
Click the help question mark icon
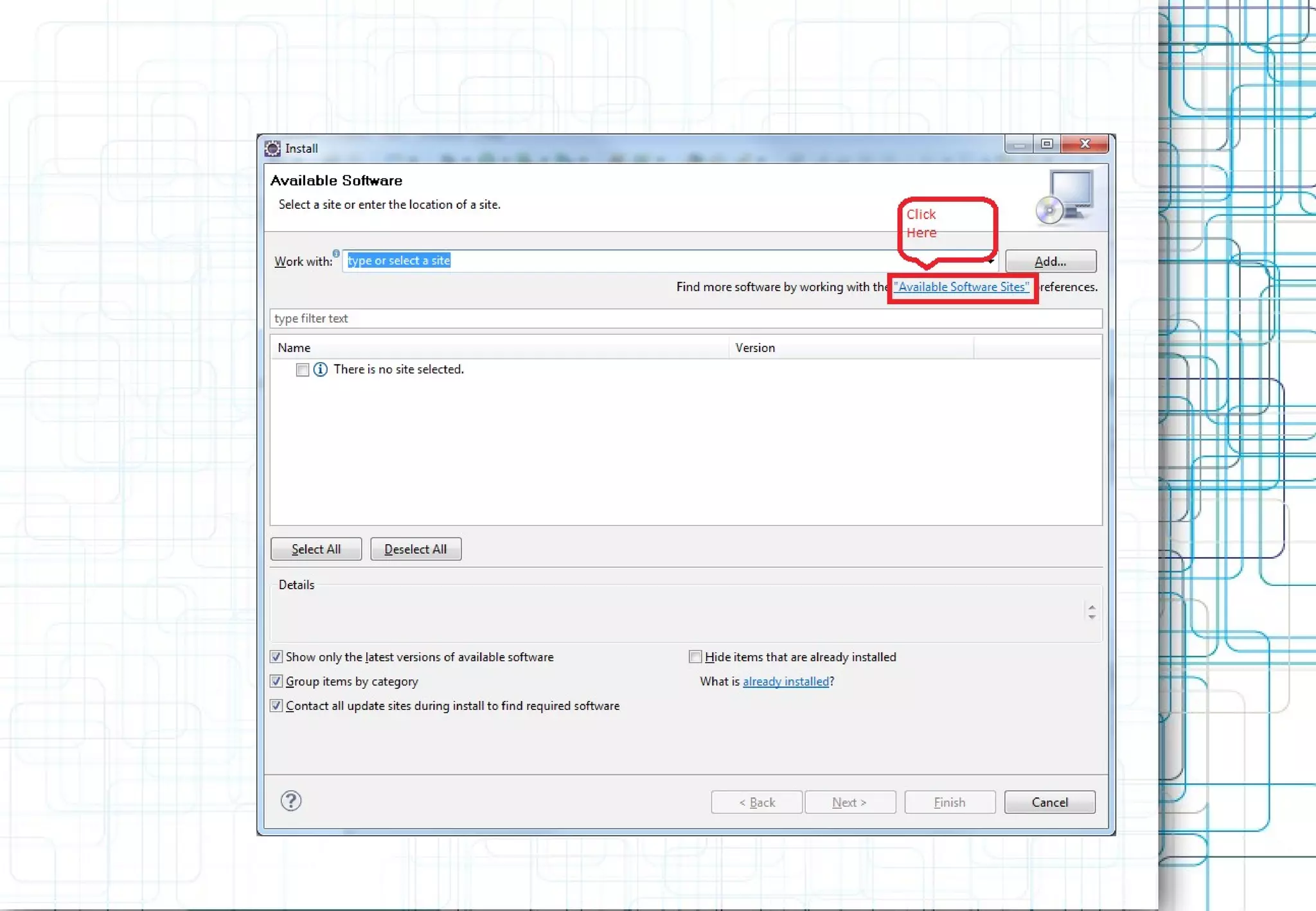290,800
